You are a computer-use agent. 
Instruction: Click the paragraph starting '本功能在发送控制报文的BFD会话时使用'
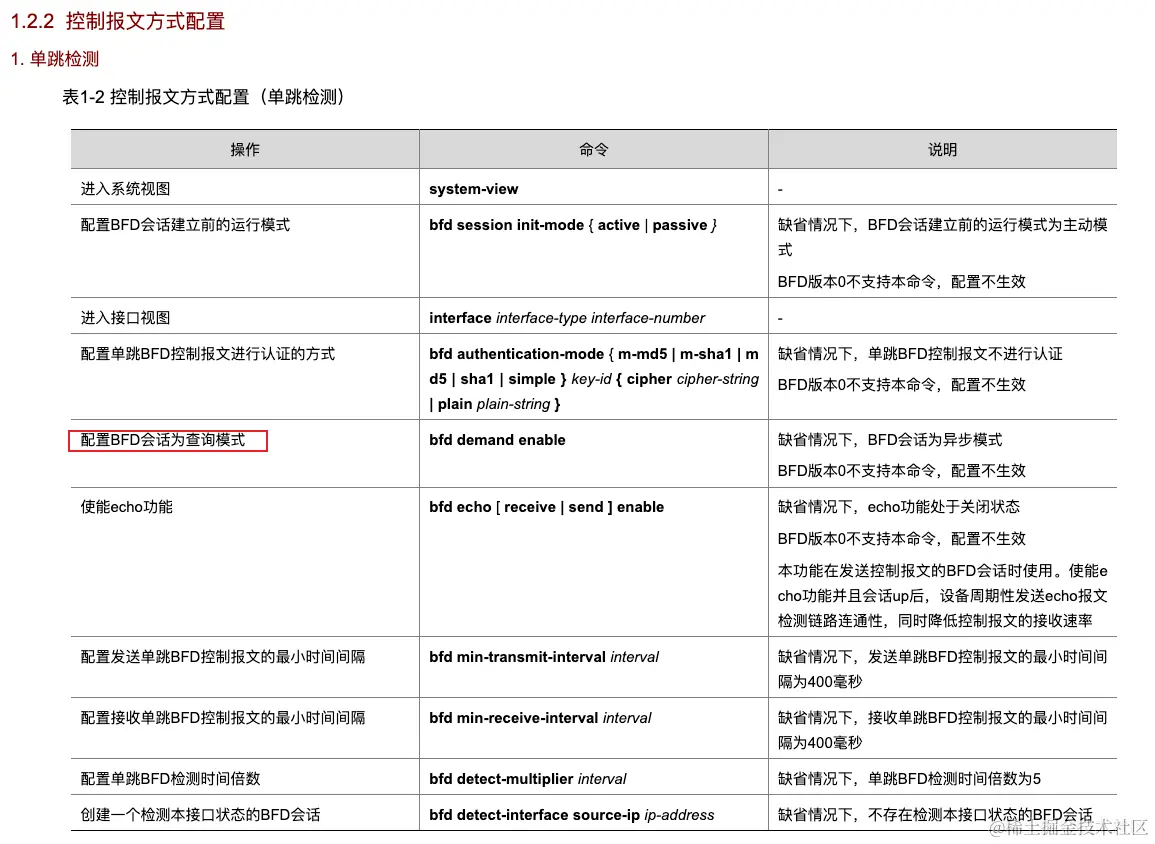click(943, 596)
